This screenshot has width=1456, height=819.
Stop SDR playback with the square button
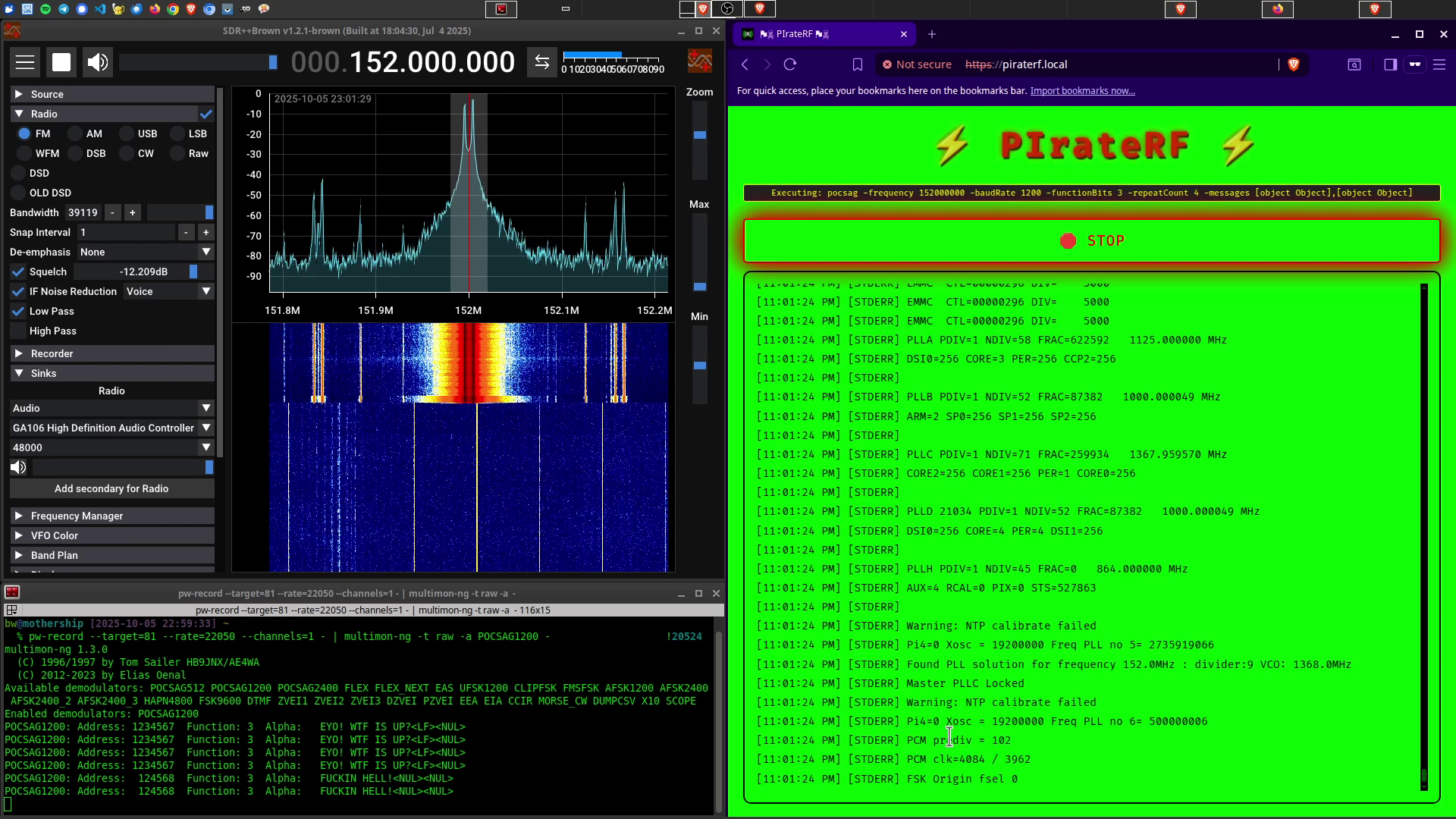click(x=61, y=62)
